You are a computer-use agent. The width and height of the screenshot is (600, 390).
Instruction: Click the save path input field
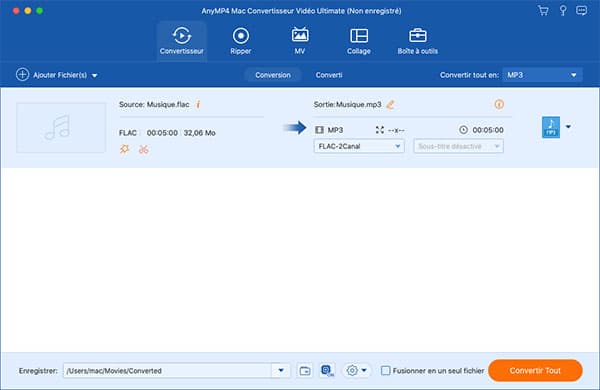coord(167,370)
